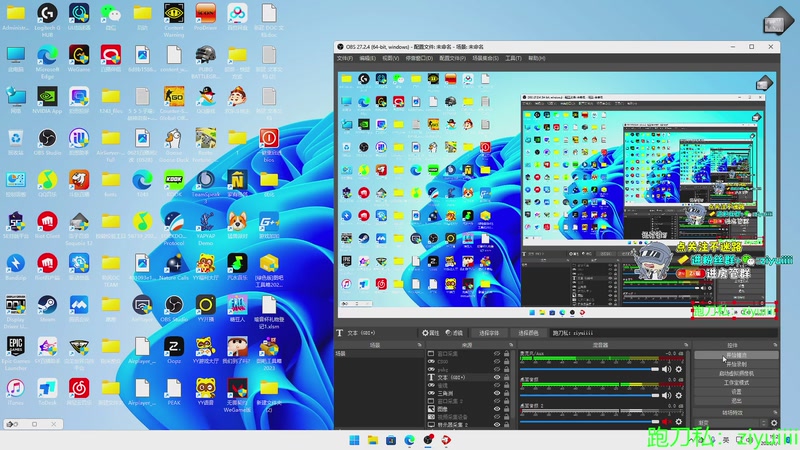Open gear settings for 麦克风/Aux audio
800x450 pixels.
click(x=679, y=369)
